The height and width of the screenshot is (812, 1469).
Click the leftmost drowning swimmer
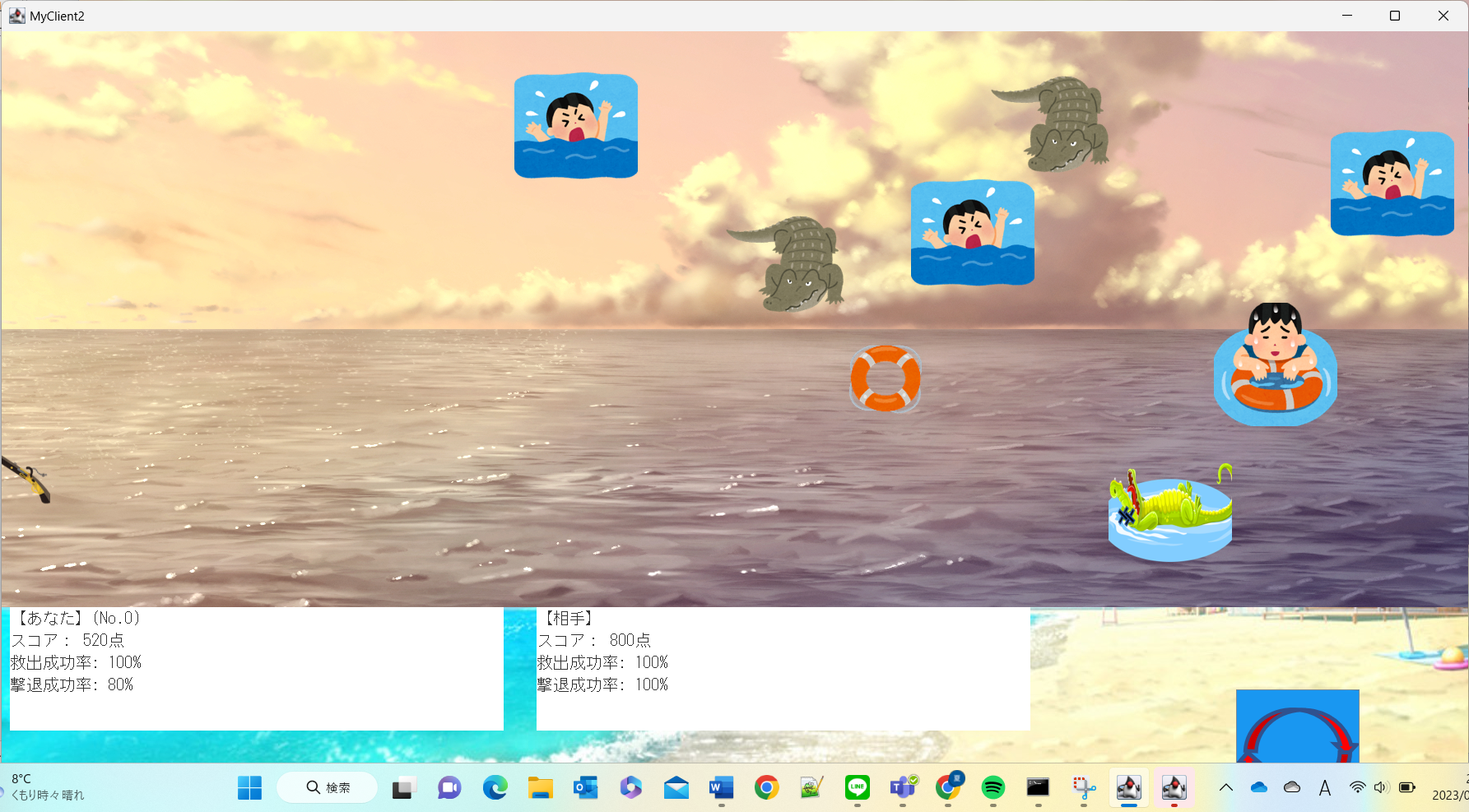576,126
